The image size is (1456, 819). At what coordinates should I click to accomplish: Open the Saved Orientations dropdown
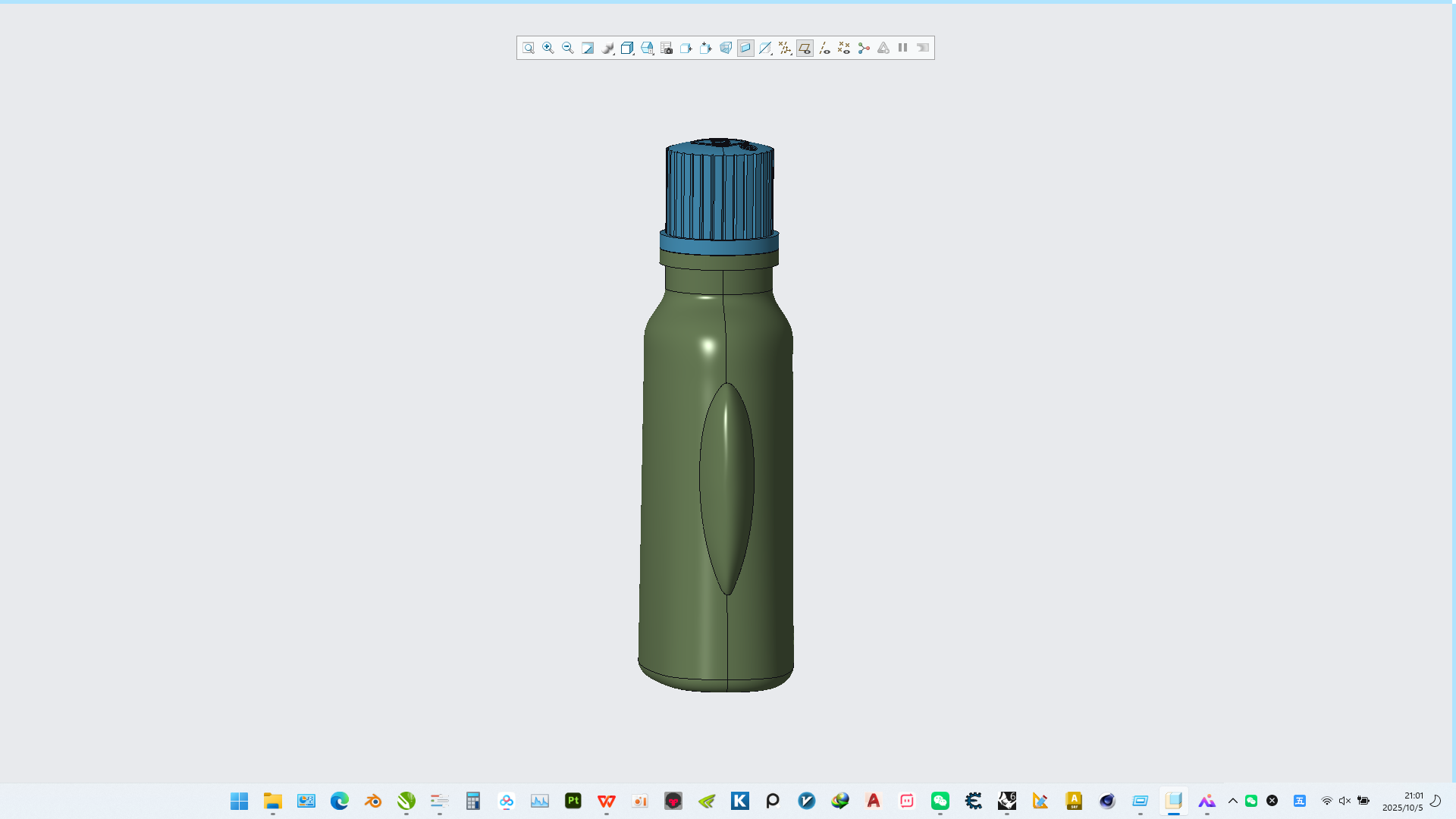647,48
